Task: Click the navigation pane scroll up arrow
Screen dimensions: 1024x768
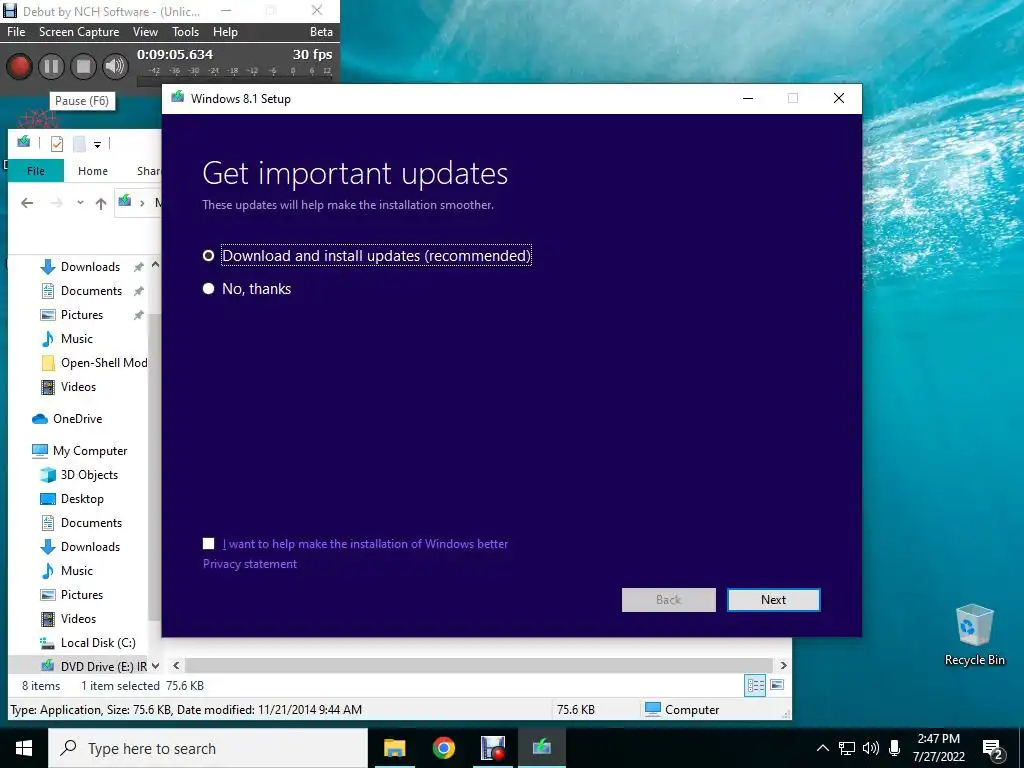Action: tap(155, 264)
